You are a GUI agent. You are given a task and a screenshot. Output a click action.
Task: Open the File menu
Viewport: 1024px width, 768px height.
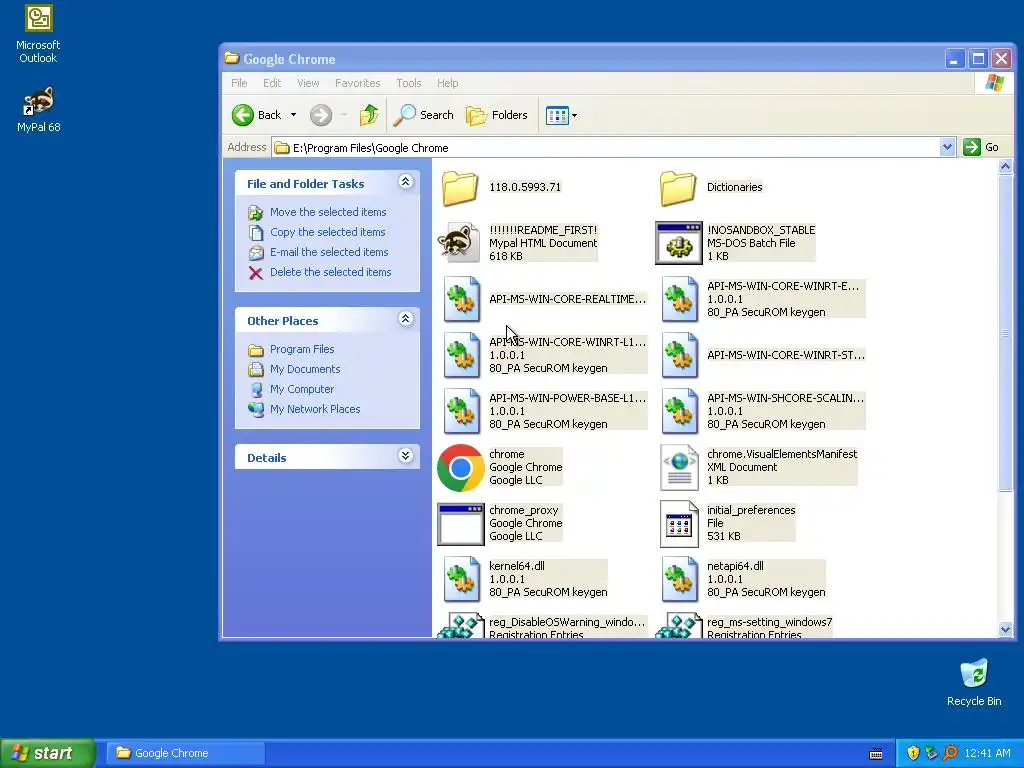pos(239,83)
